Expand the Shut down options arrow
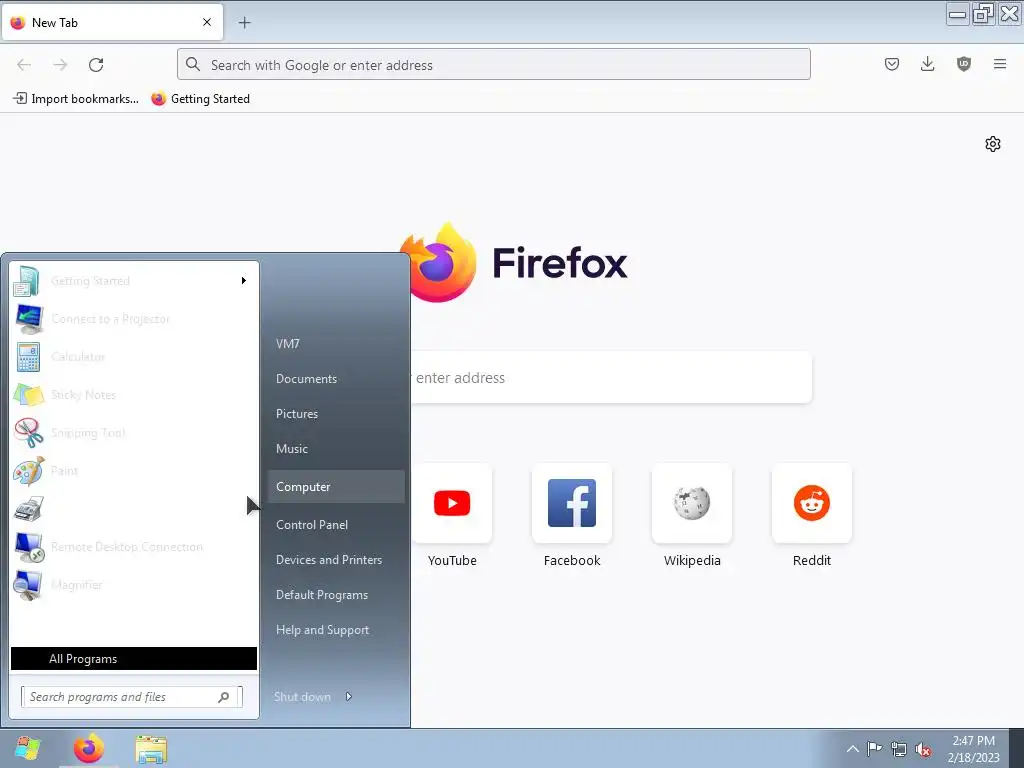Image resolution: width=1024 pixels, height=768 pixels. (349, 697)
